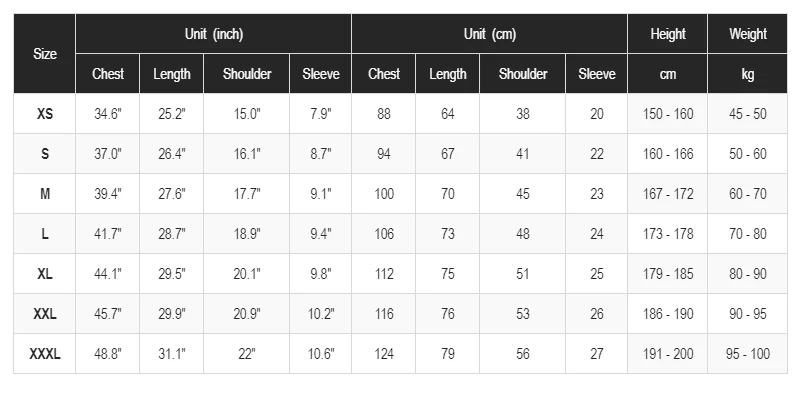Select the Unit (cm) header cell

click(489, 34)
